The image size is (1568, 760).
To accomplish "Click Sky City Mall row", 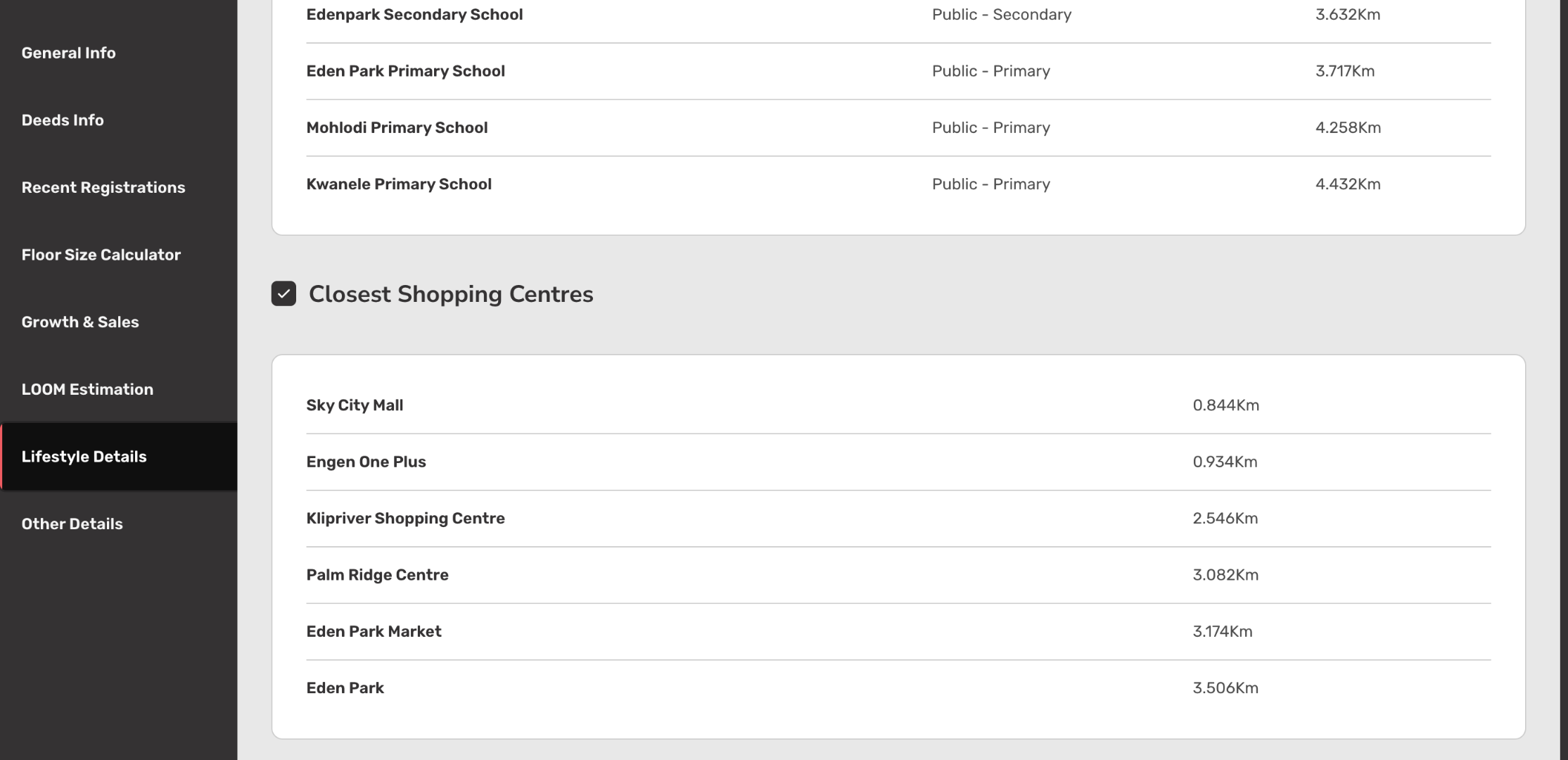I will point(355,405).
